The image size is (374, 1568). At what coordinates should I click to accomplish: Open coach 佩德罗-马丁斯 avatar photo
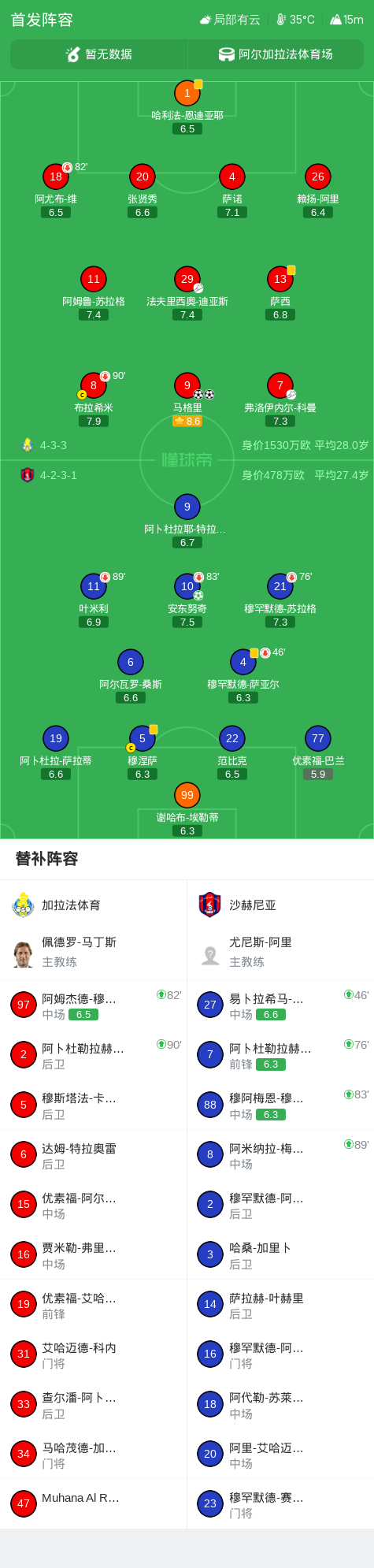tap(23, 954)
